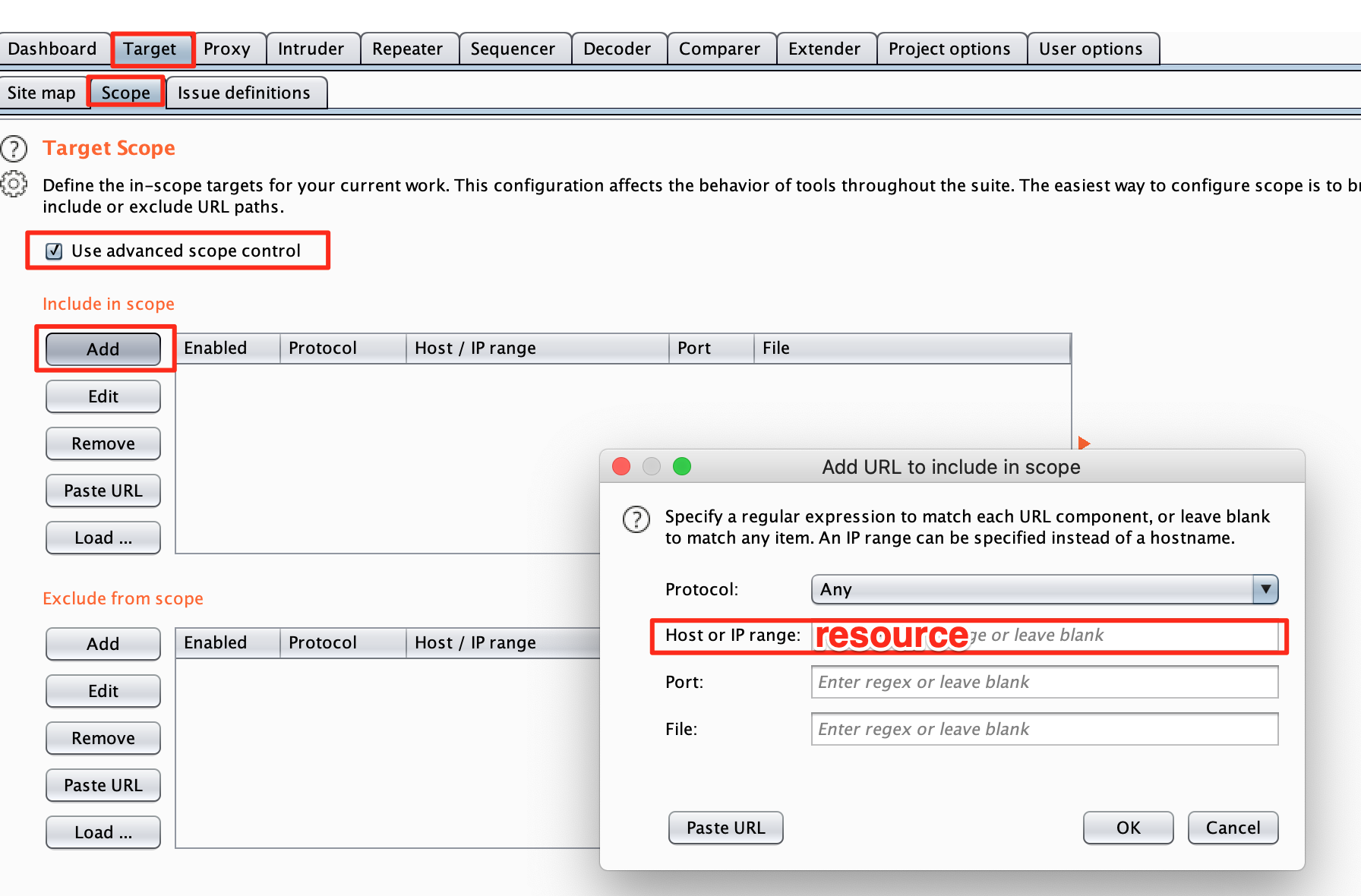
Task: Click the Host or IP range field
Action: point(1044,636)
